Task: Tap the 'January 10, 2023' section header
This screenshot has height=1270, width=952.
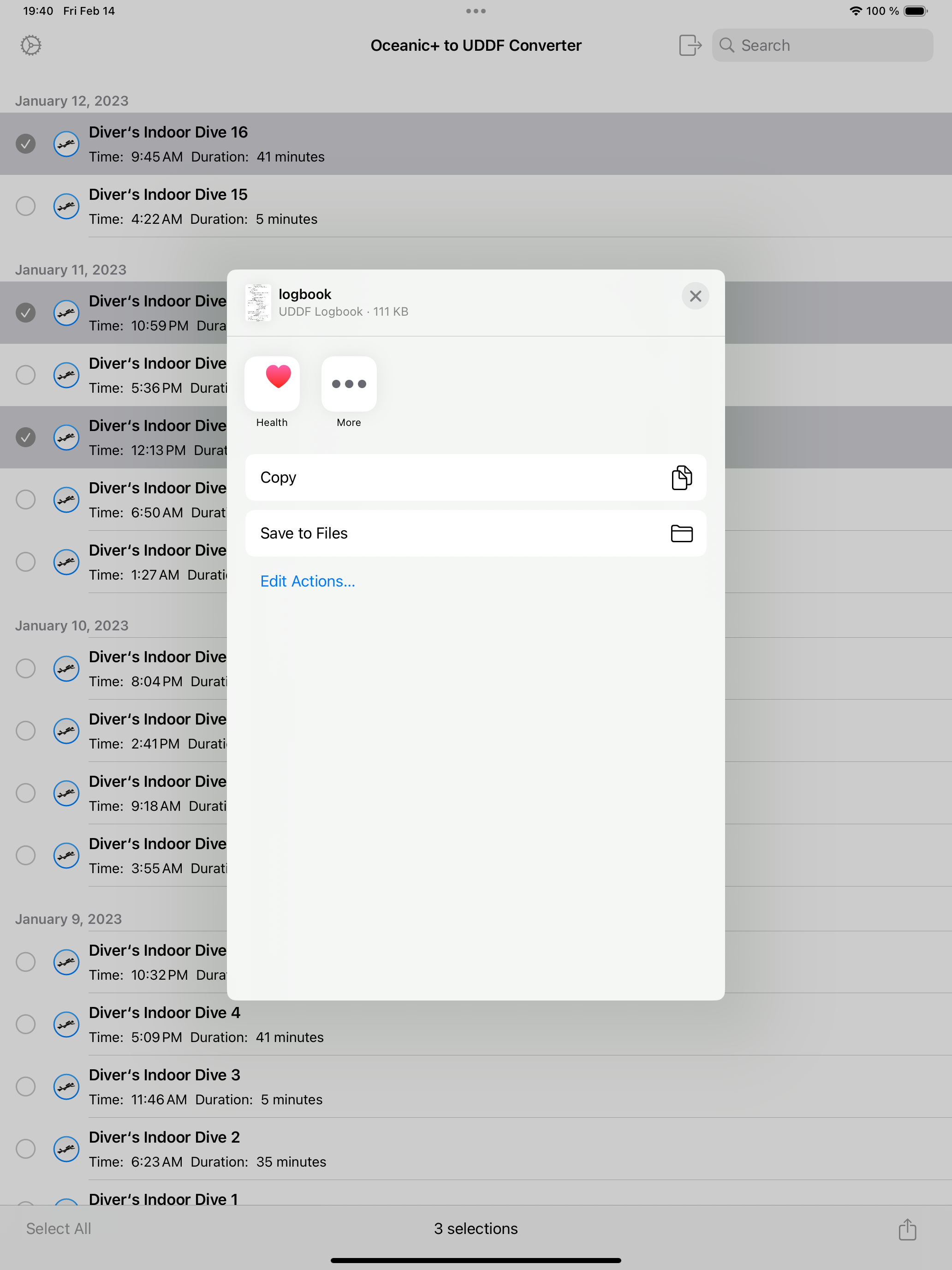Action: click(72, 626)
